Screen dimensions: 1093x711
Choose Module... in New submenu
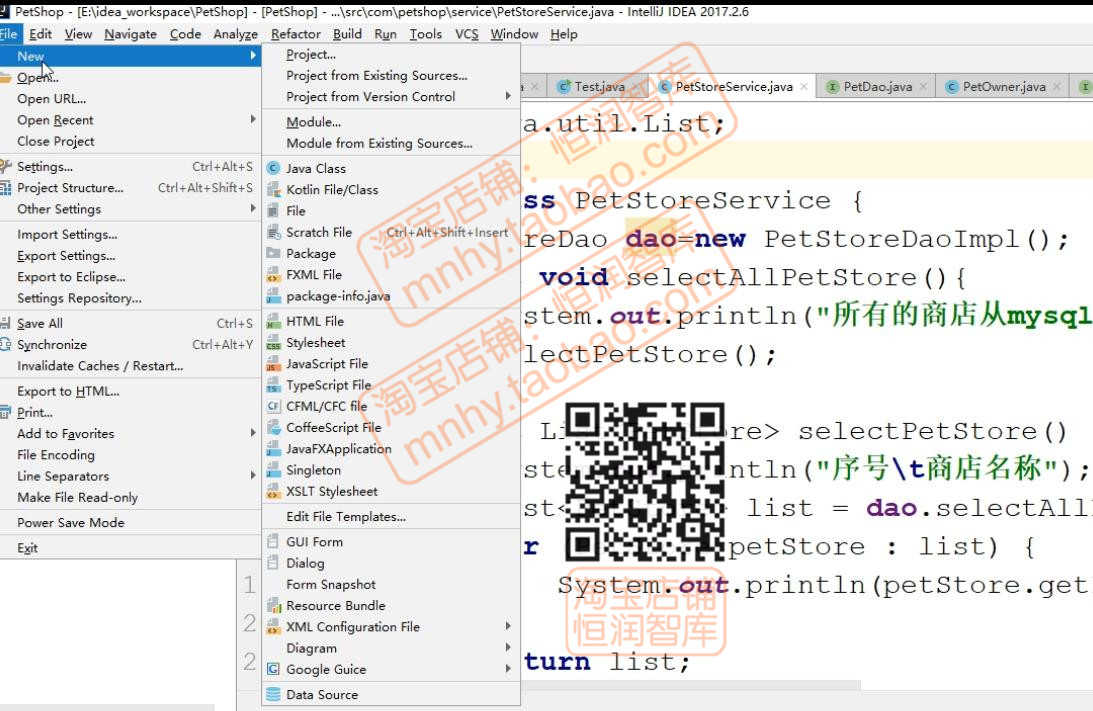click(314, 122)
